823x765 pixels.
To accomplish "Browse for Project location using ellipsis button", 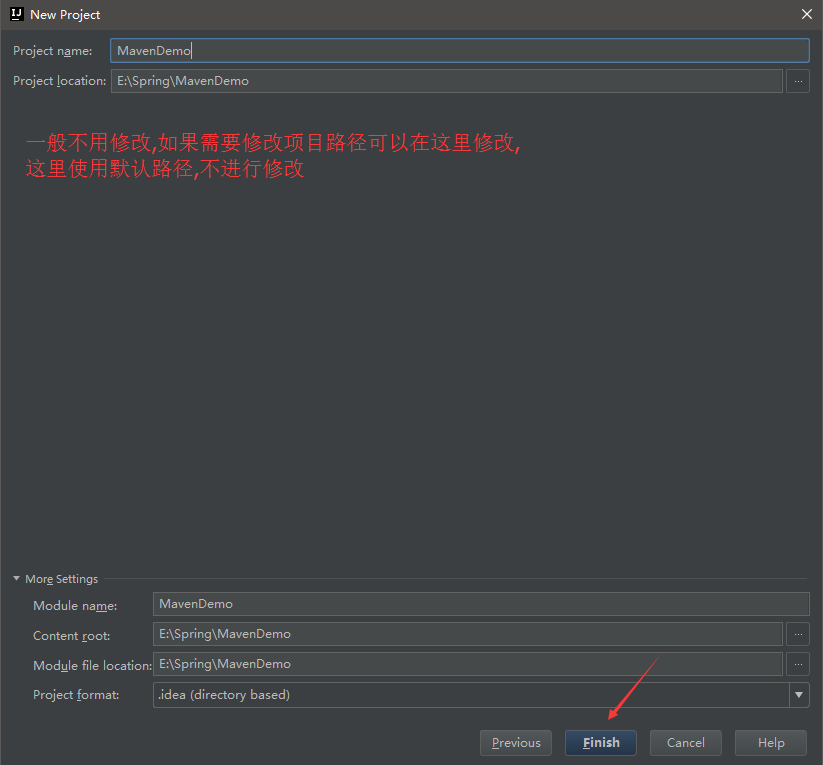I will [x=798, y=81].
